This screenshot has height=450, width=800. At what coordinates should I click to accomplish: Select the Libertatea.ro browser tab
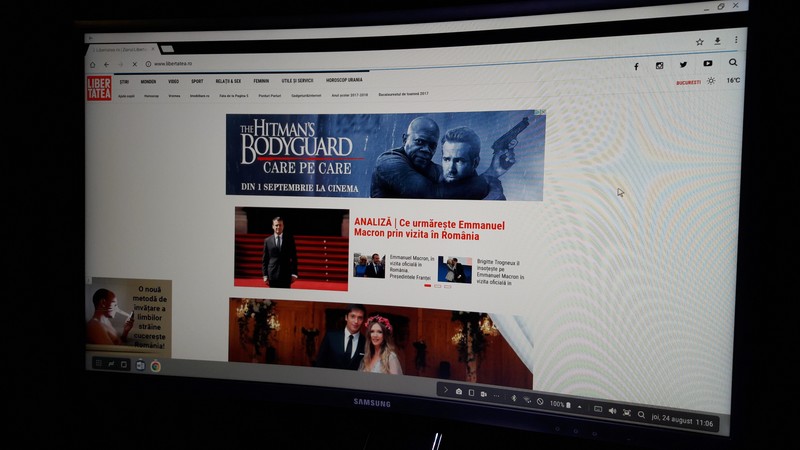120,49
